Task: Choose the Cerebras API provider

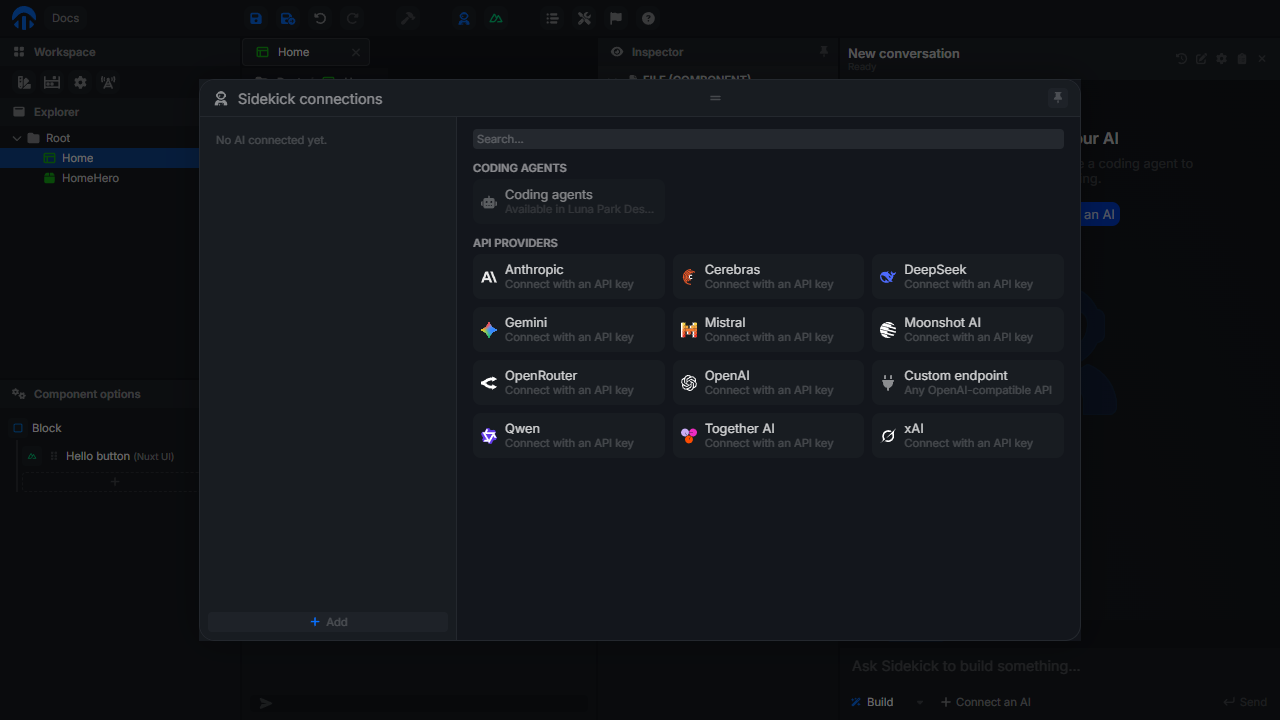Action: coord(768,277)
